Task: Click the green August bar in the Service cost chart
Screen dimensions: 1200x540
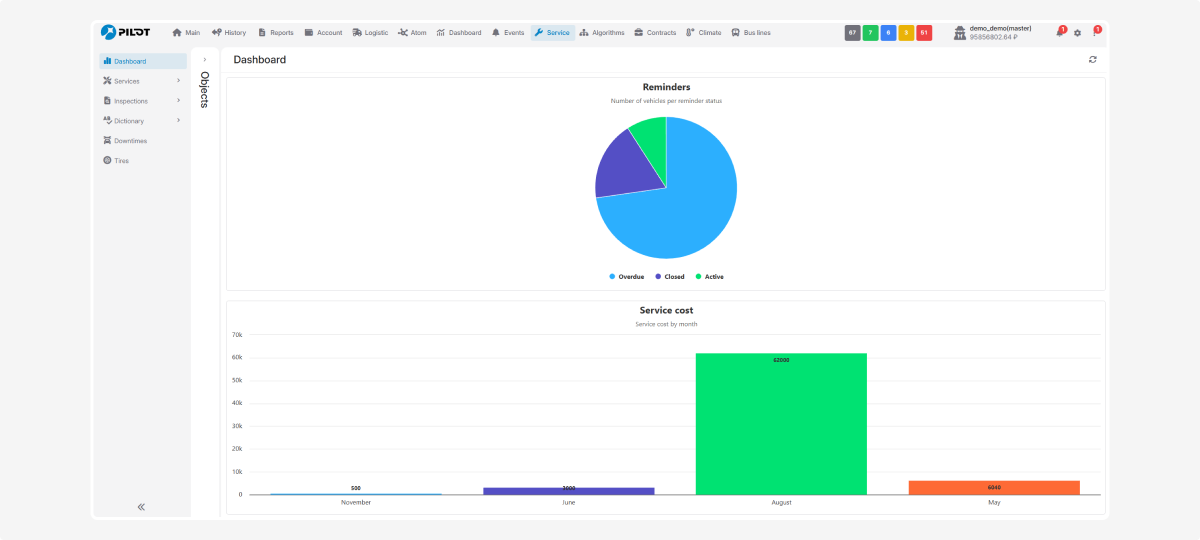Action: click(781, 425)
